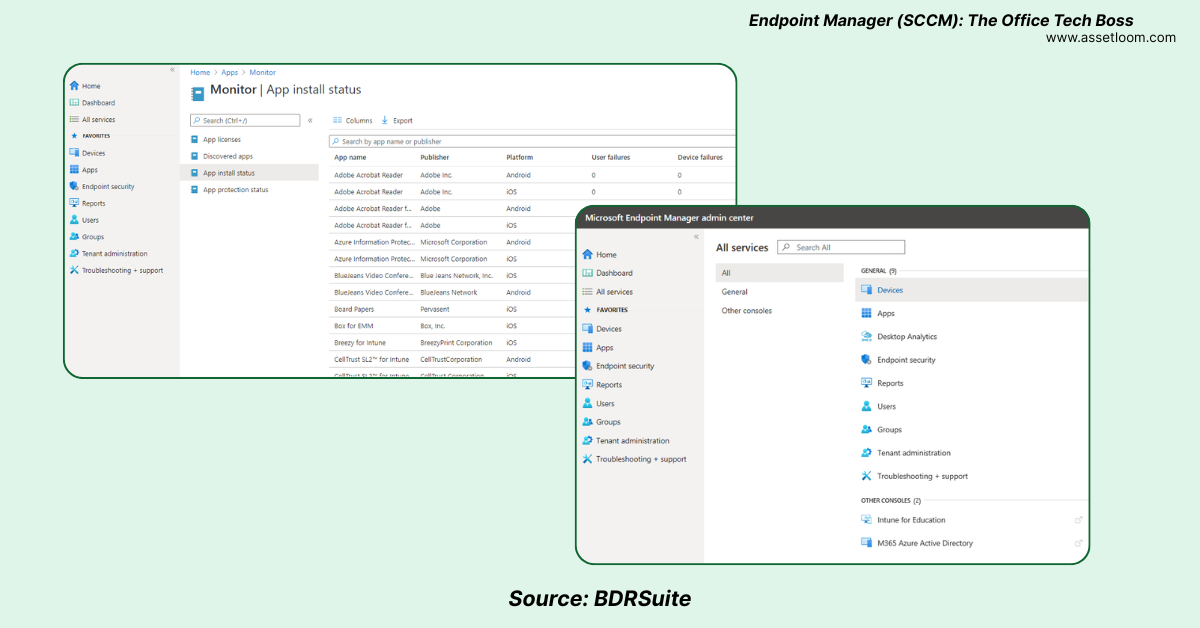Sort by User failures column header

(x=610, y=157)
